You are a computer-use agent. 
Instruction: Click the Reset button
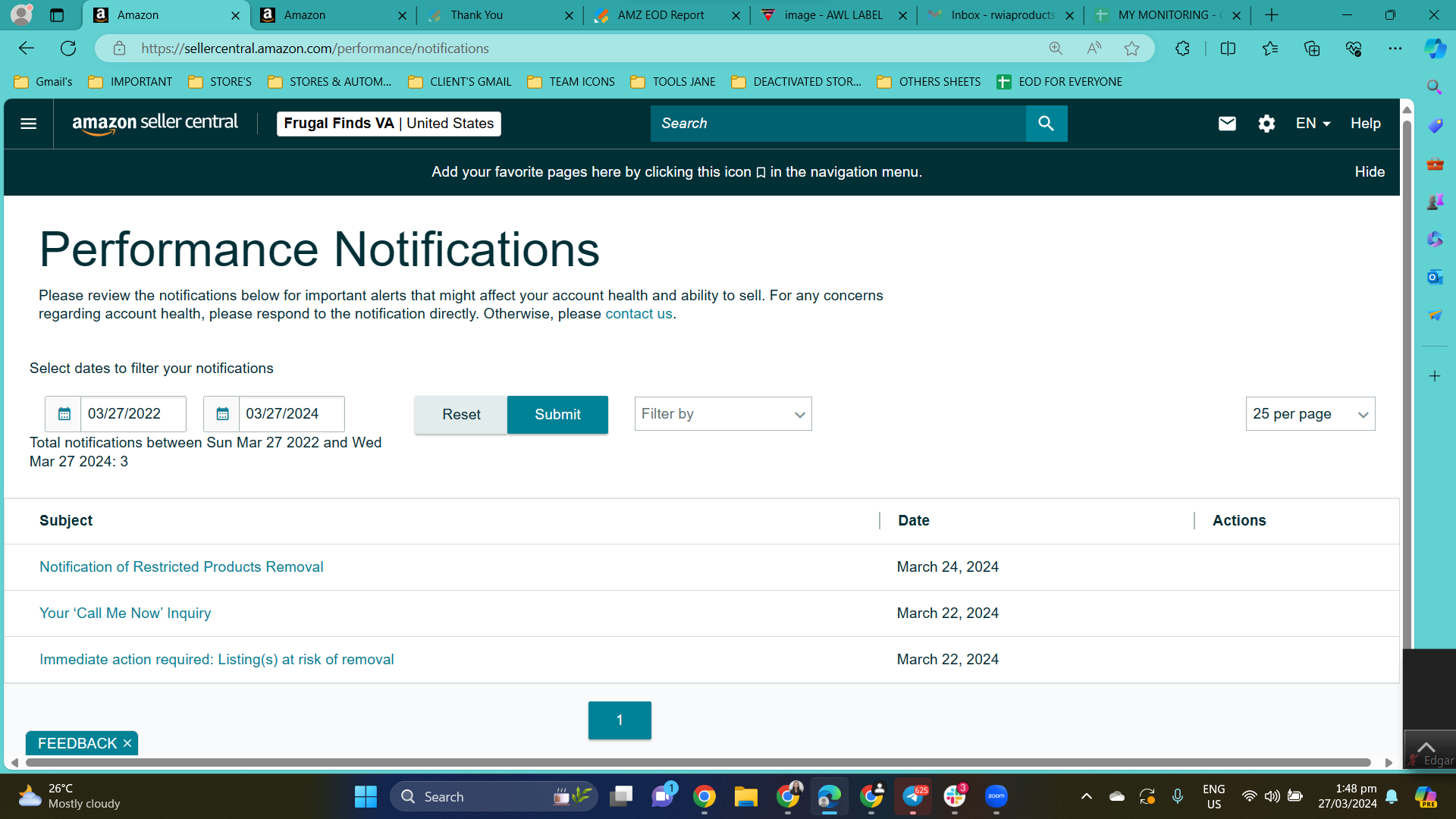tap(461, 415)
